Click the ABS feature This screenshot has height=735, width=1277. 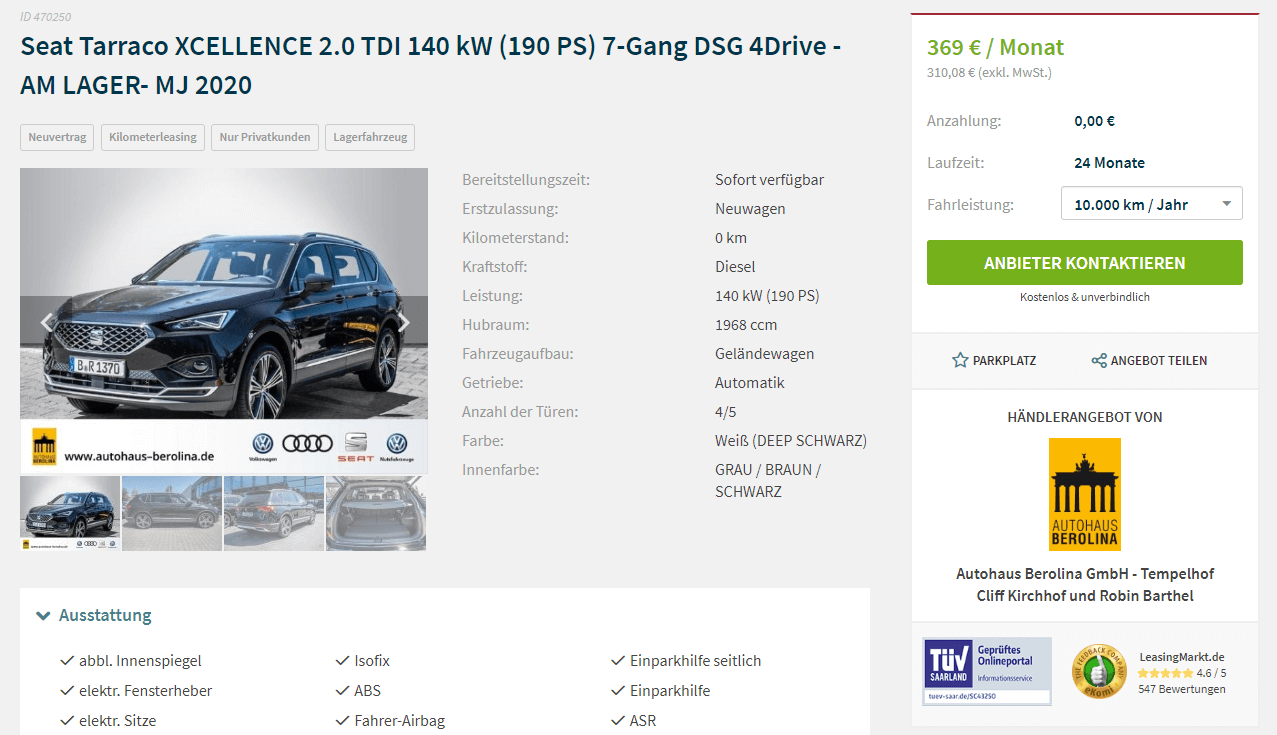[367, 691]
